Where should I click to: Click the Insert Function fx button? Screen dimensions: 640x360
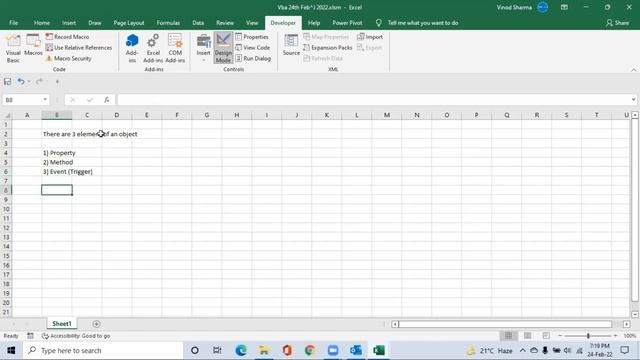pos(107,100)
